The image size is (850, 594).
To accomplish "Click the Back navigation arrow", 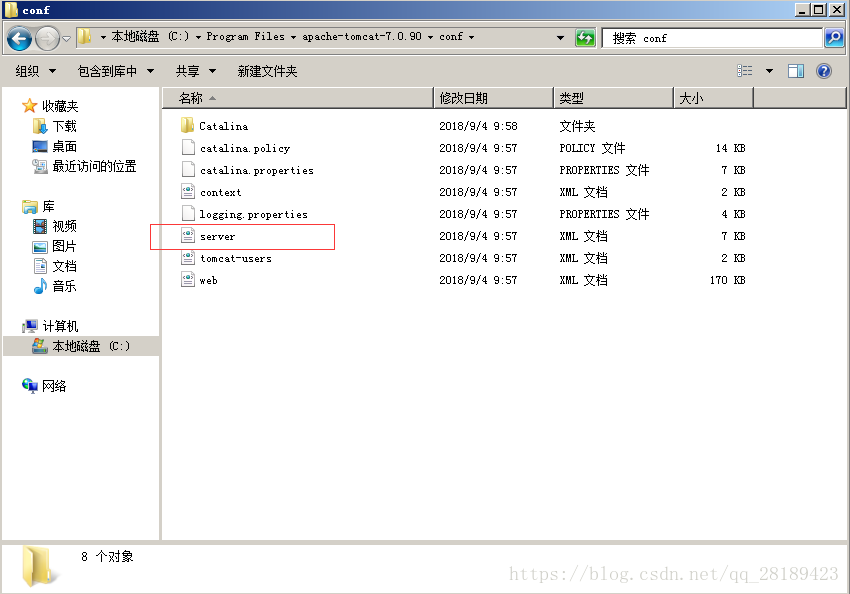I will click(x=20, y=38).
